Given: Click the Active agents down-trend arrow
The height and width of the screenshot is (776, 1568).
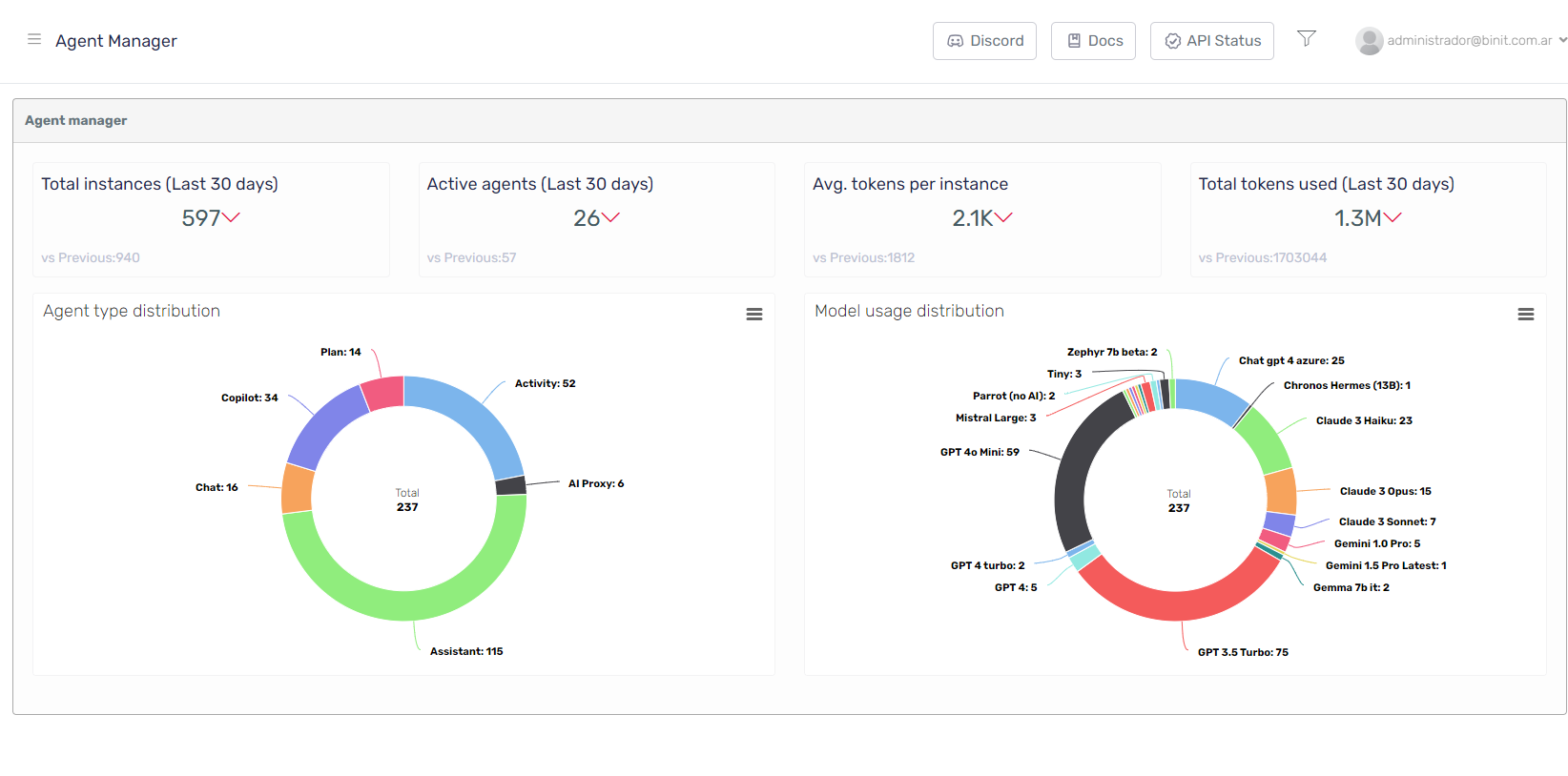Looking at the screenshot, I should click(x=610, y=218).
